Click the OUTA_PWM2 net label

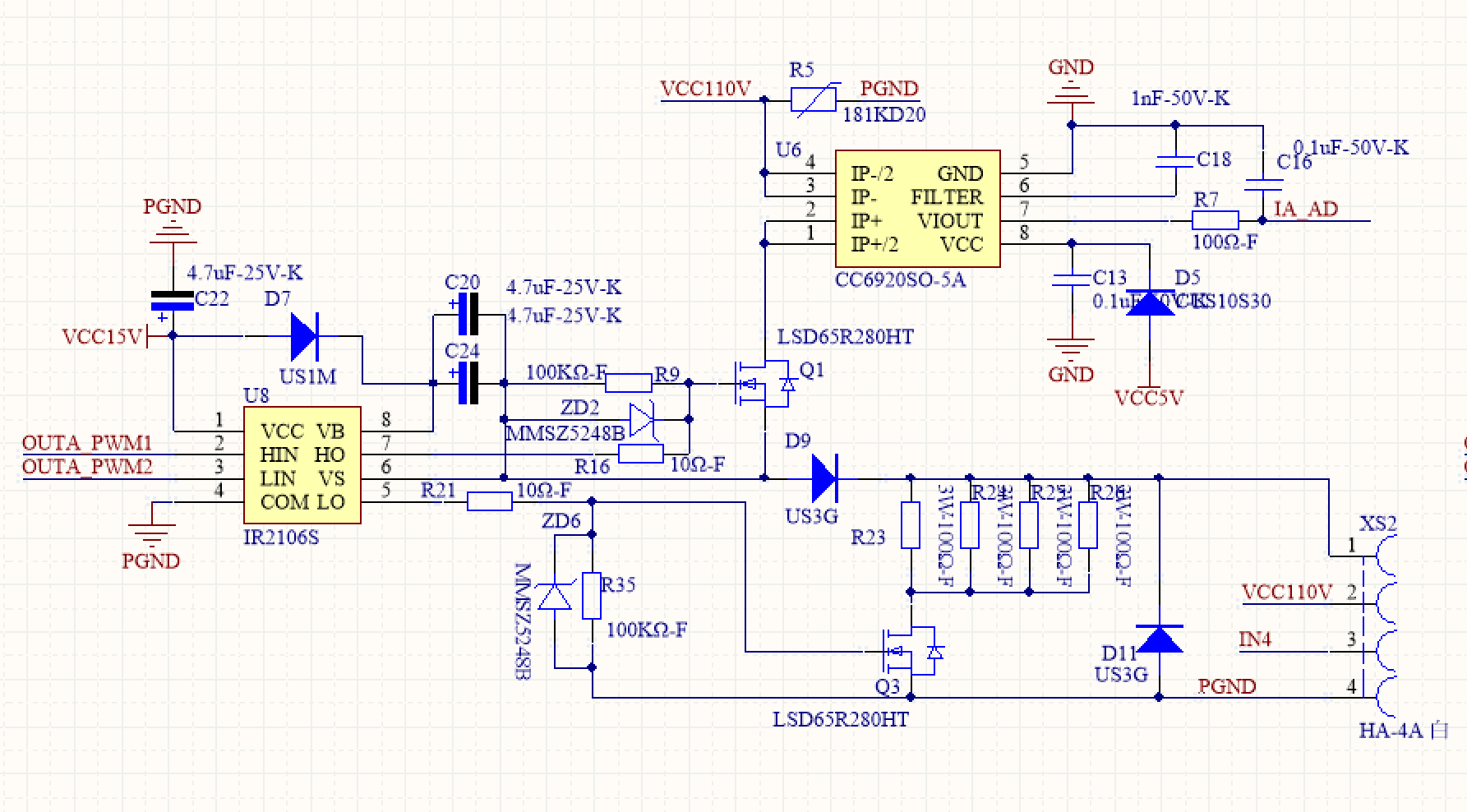coord(87,467)
